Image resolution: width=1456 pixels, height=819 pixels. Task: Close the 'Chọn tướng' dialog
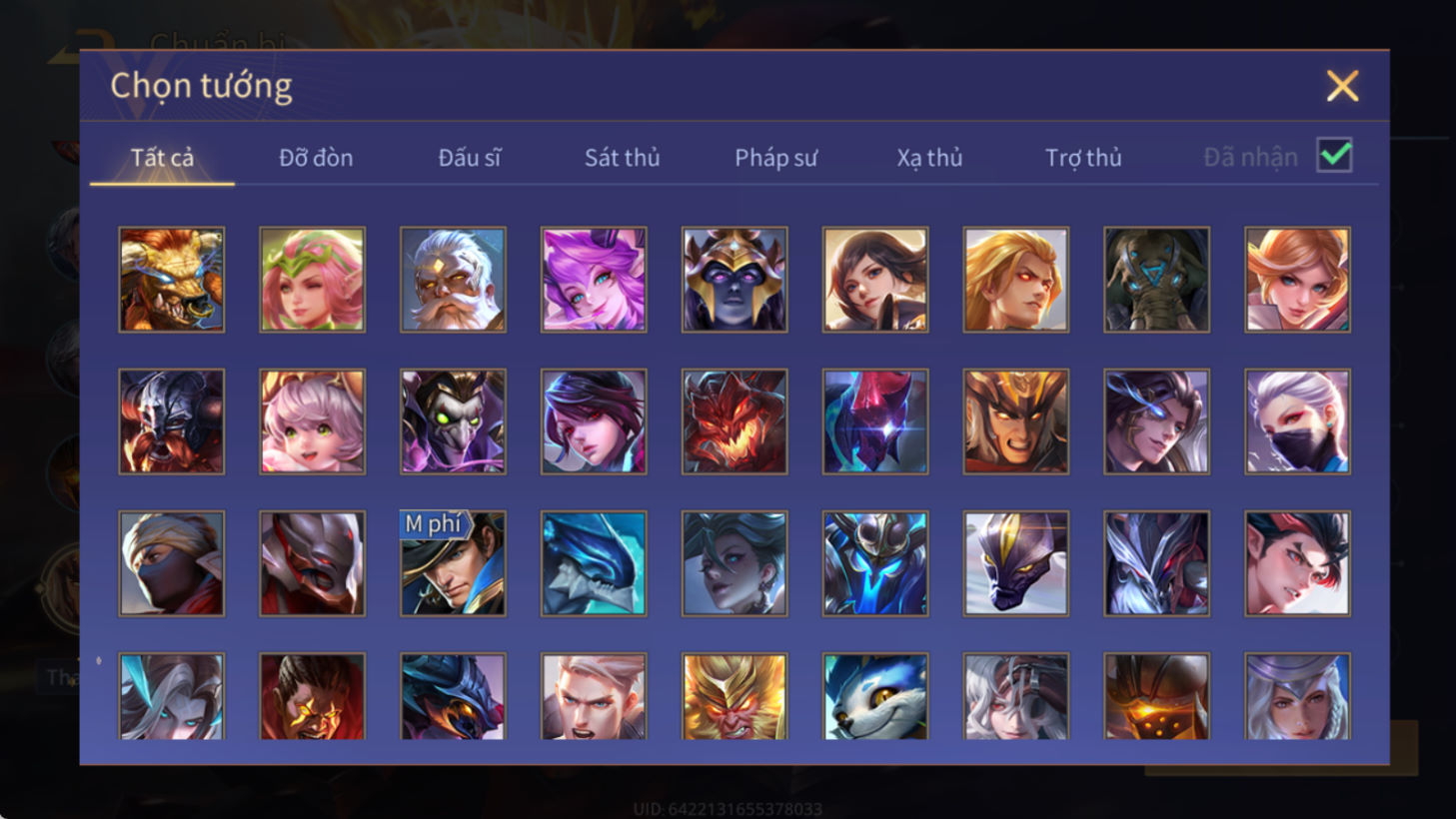1342,86
